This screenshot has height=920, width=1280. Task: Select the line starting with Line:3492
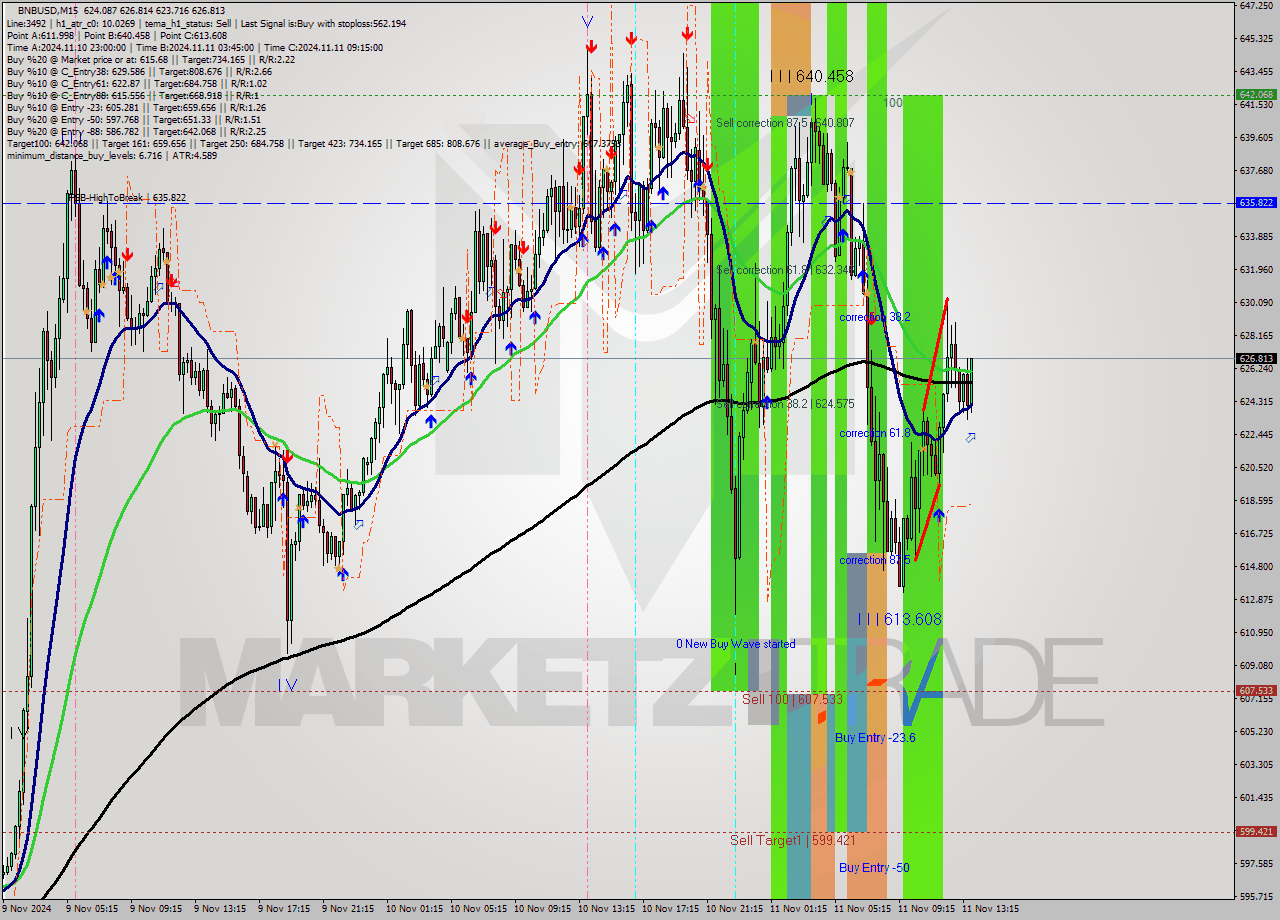click(206, 22)
